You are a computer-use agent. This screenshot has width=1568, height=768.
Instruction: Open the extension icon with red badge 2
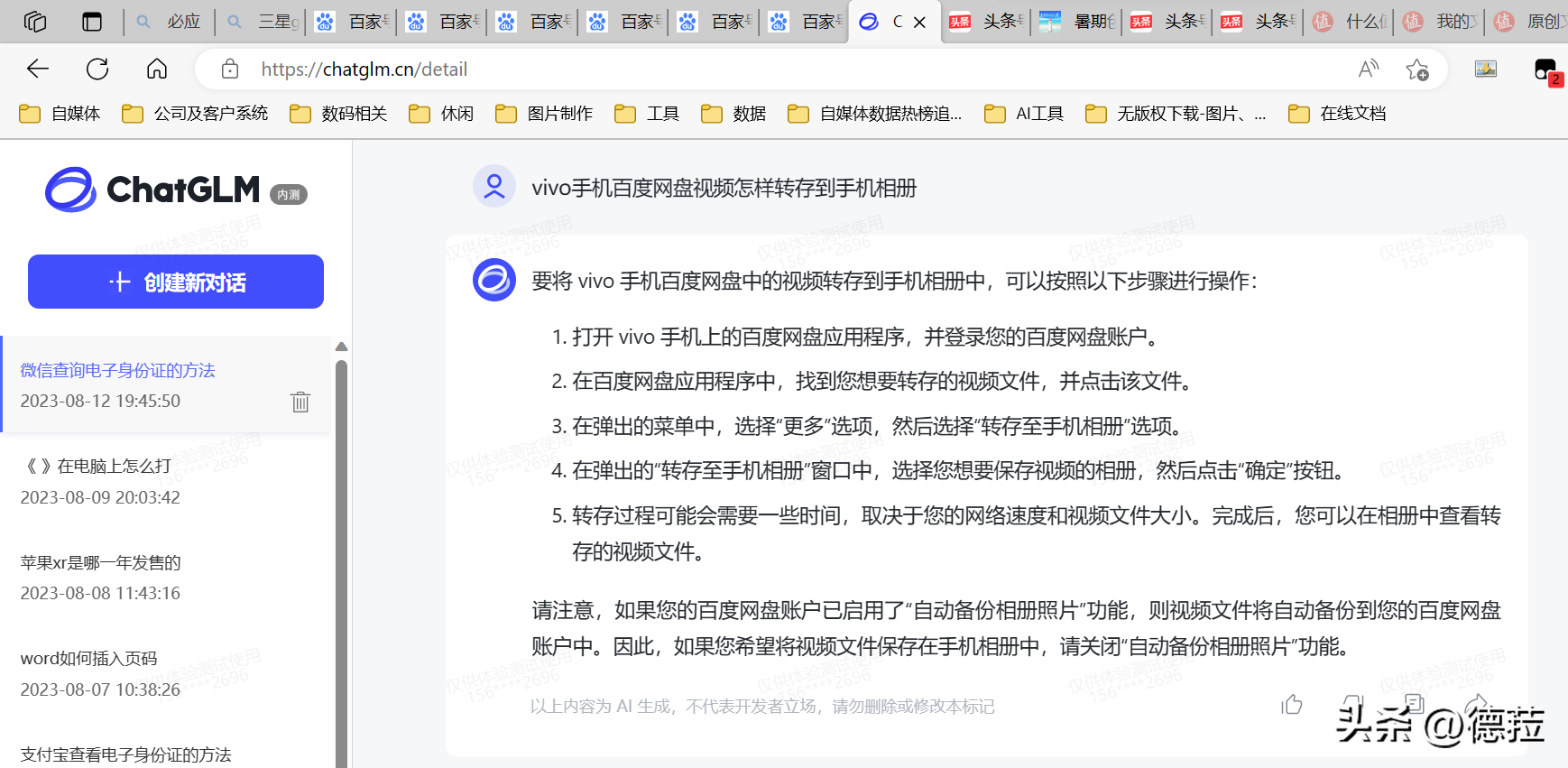tap(1546, 70)
